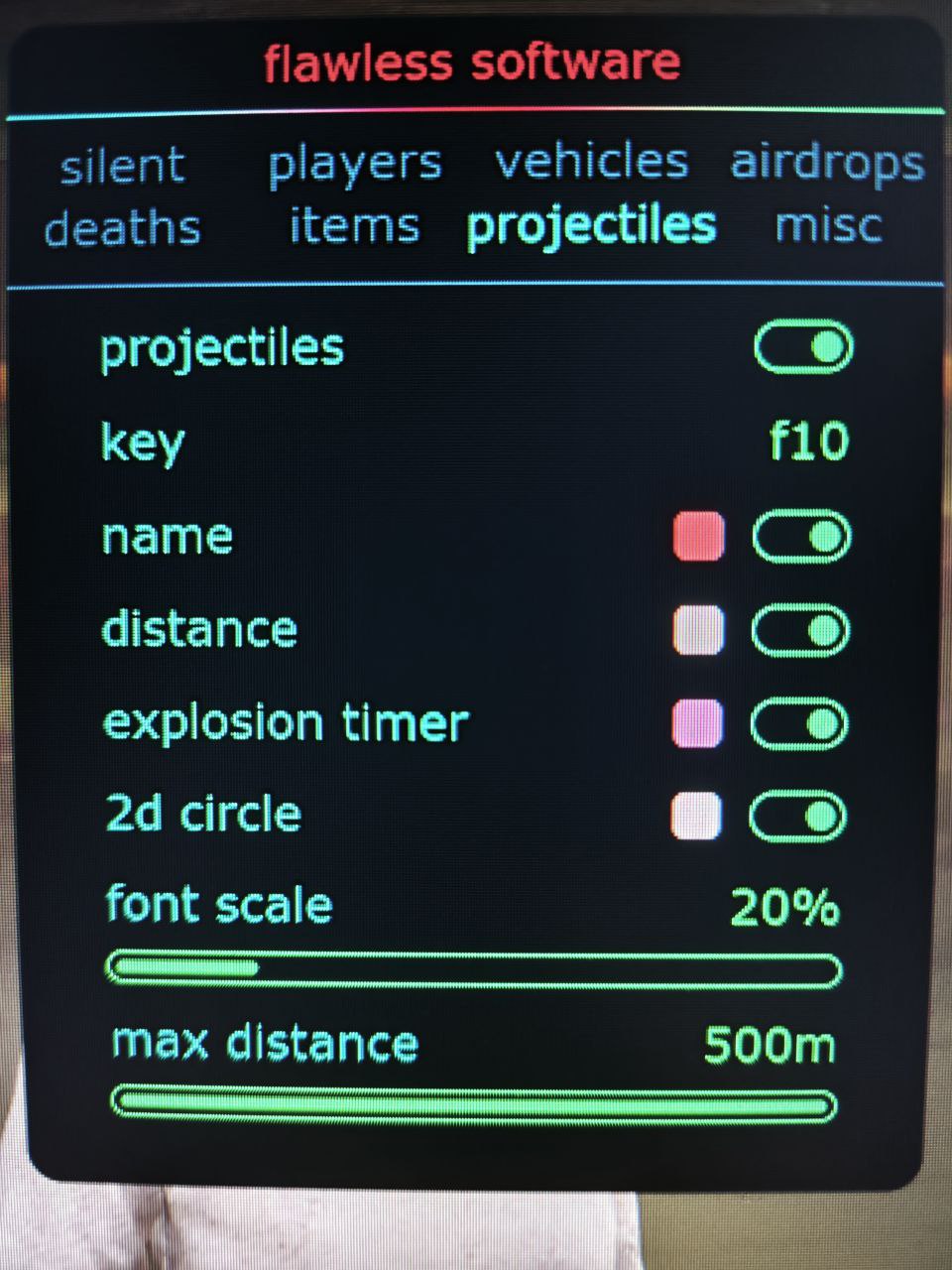This screenshot has height=1270, width=952.
Task: Click the projectiles tab
Action: tap(591, 226)
